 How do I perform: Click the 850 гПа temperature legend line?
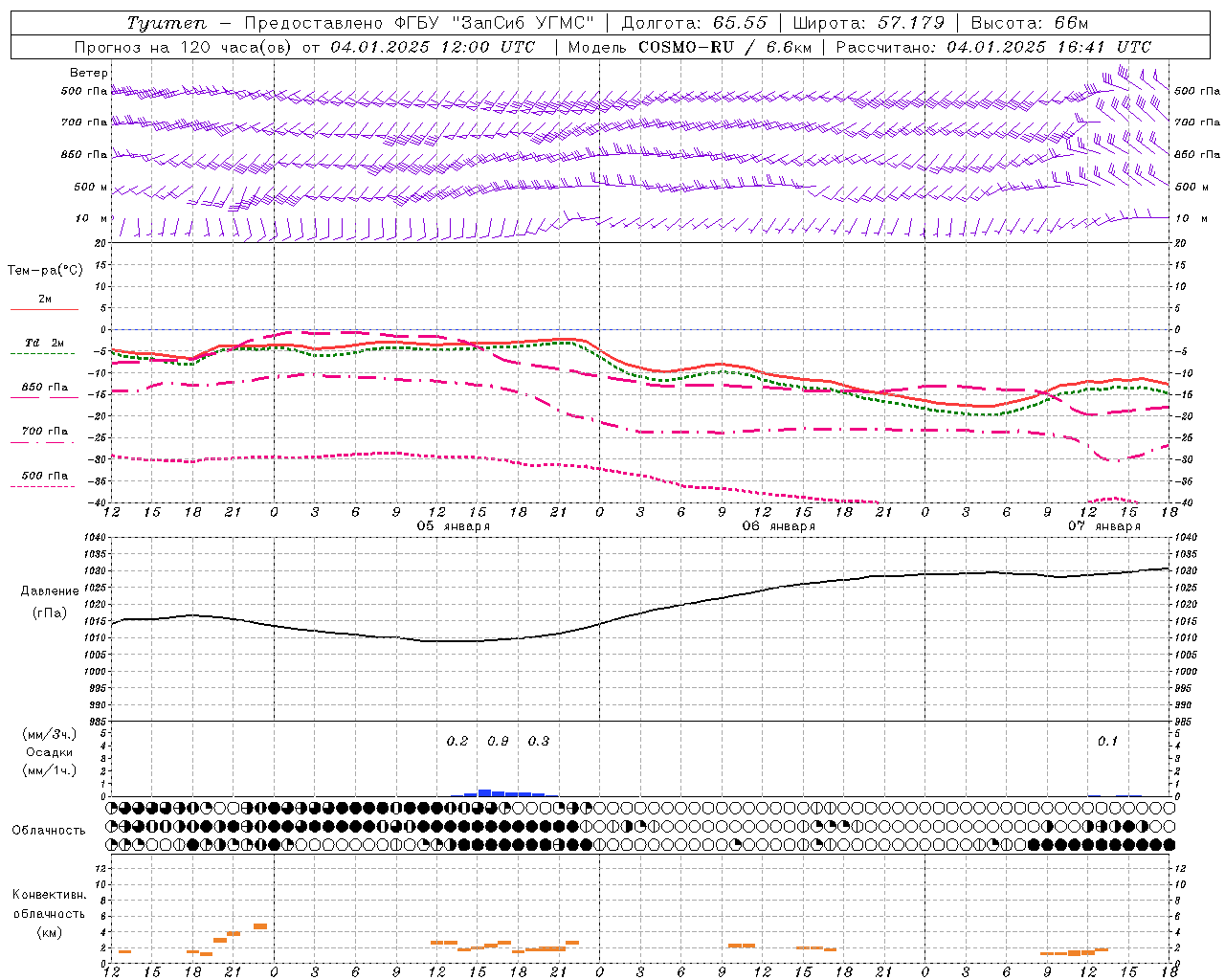(x=44, y=397)
